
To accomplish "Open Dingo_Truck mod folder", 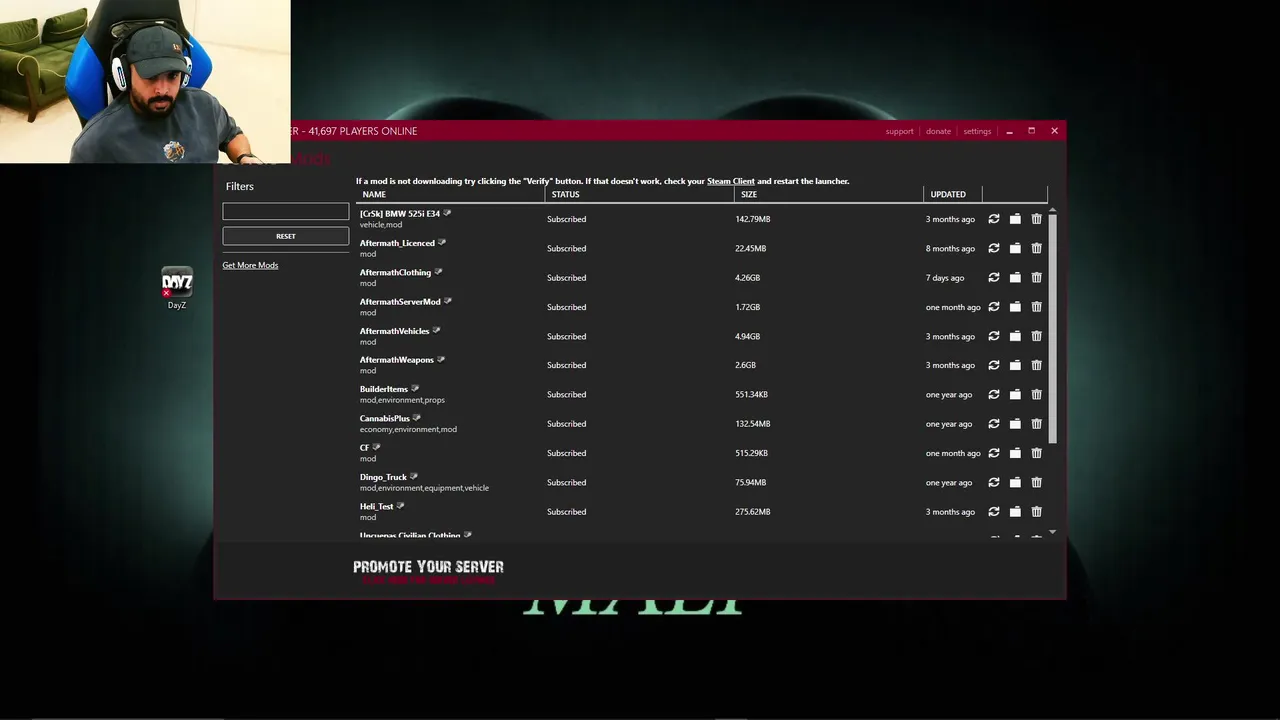I will [x=1015, y=482].
